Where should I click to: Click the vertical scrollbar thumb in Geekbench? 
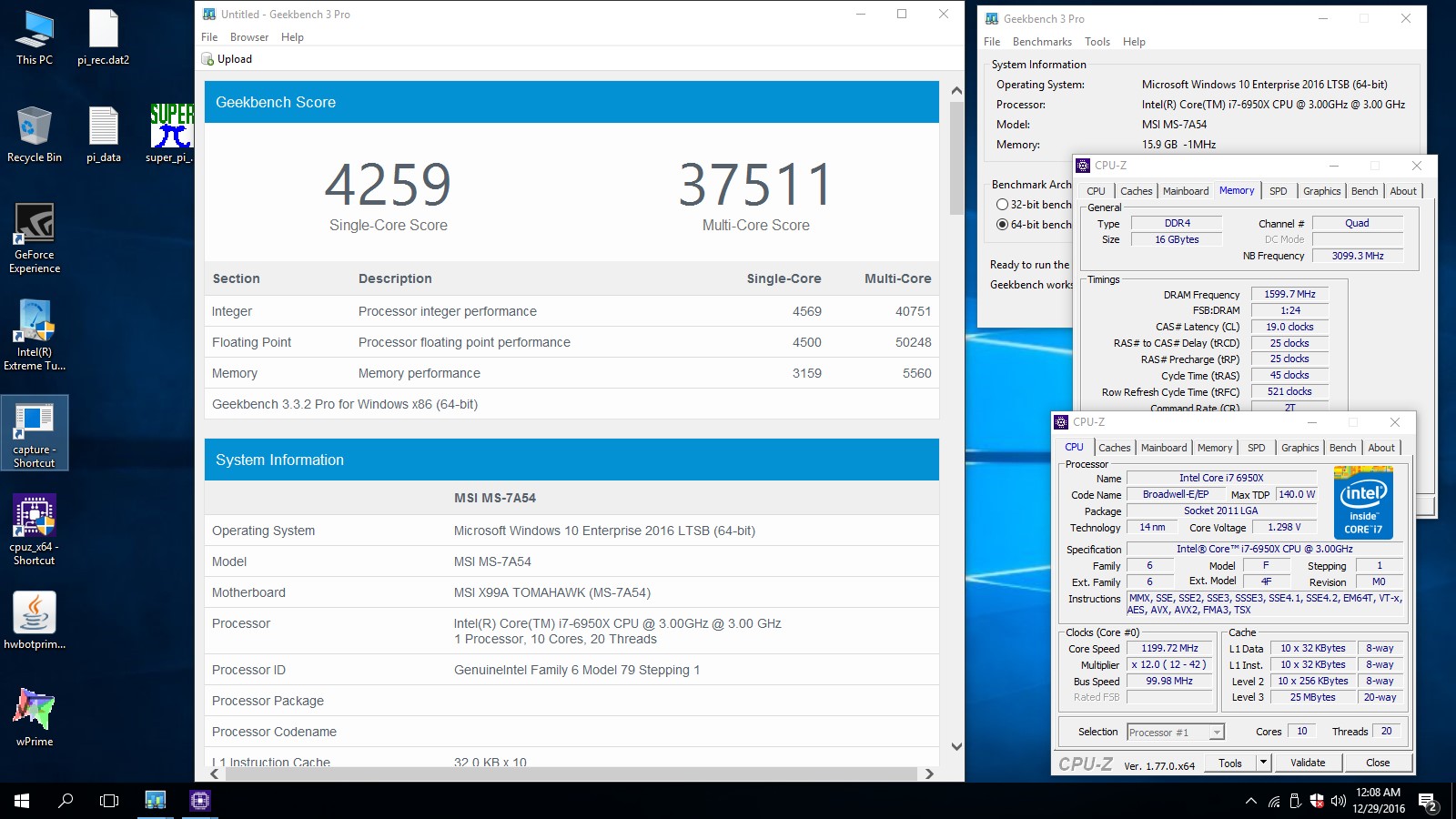(956, 157)
